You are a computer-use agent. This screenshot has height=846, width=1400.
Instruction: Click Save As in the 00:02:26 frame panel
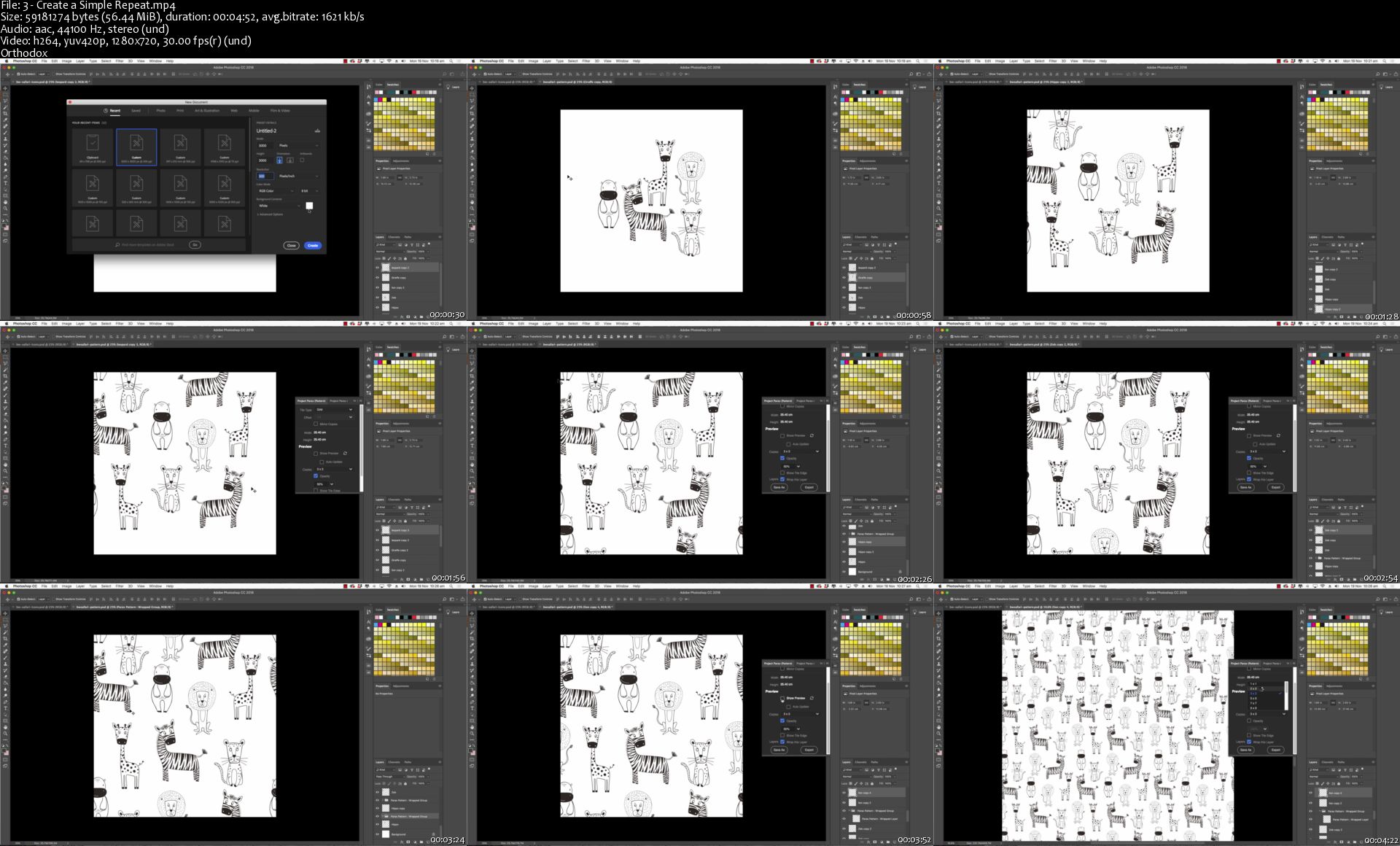[x=779, y=487]
